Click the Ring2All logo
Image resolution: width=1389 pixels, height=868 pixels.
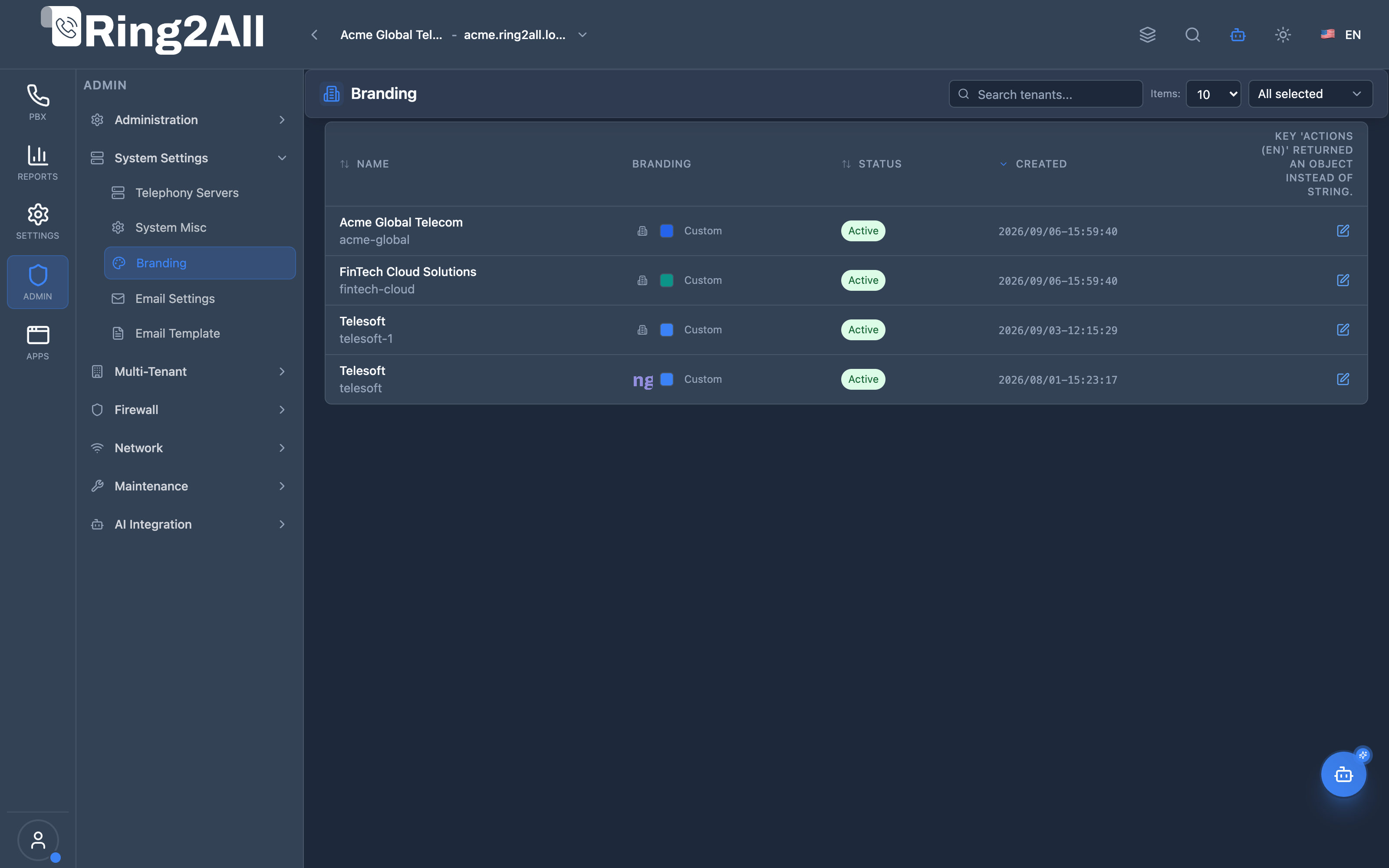tap(153, 30)
